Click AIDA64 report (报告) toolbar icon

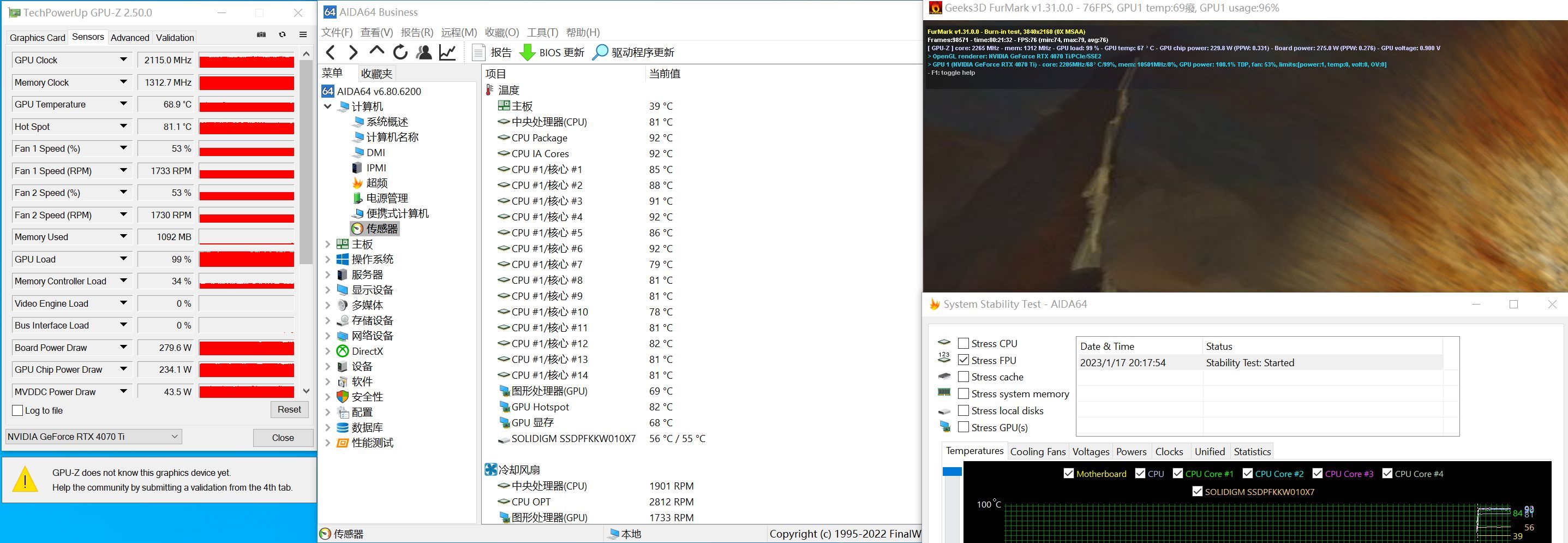point(478,52)
